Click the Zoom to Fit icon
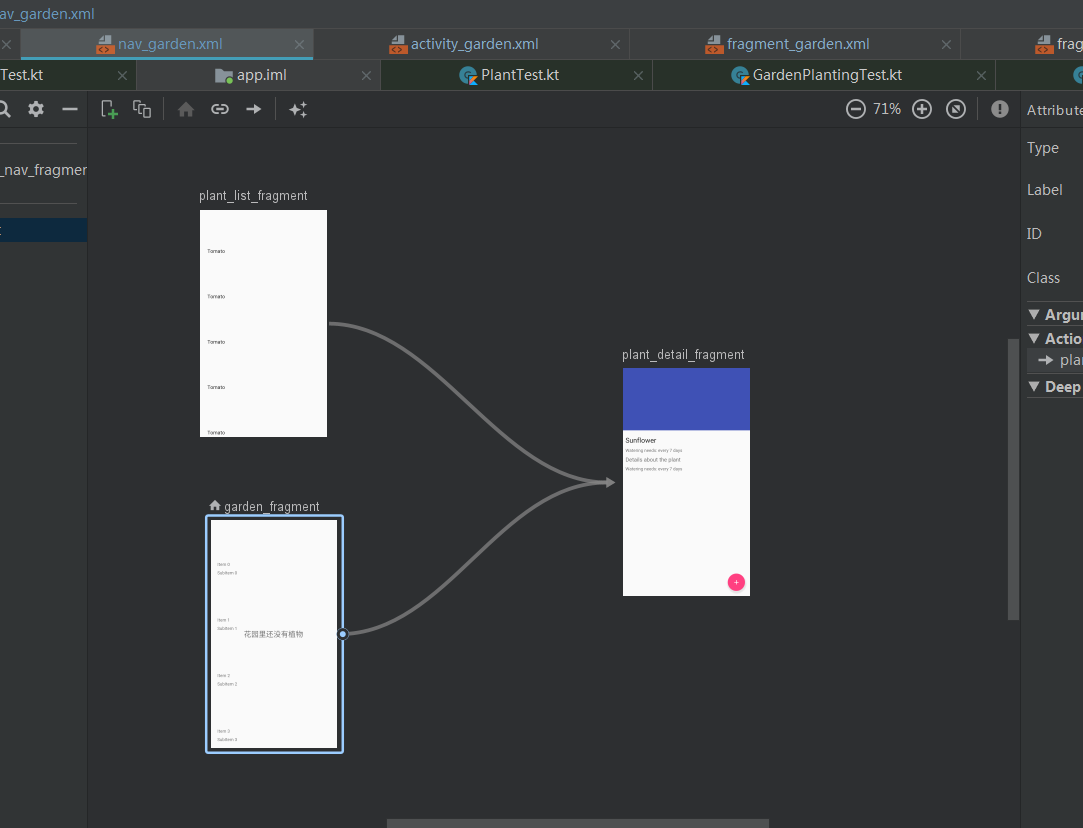 pyautogui.click(x=956, y=109)
